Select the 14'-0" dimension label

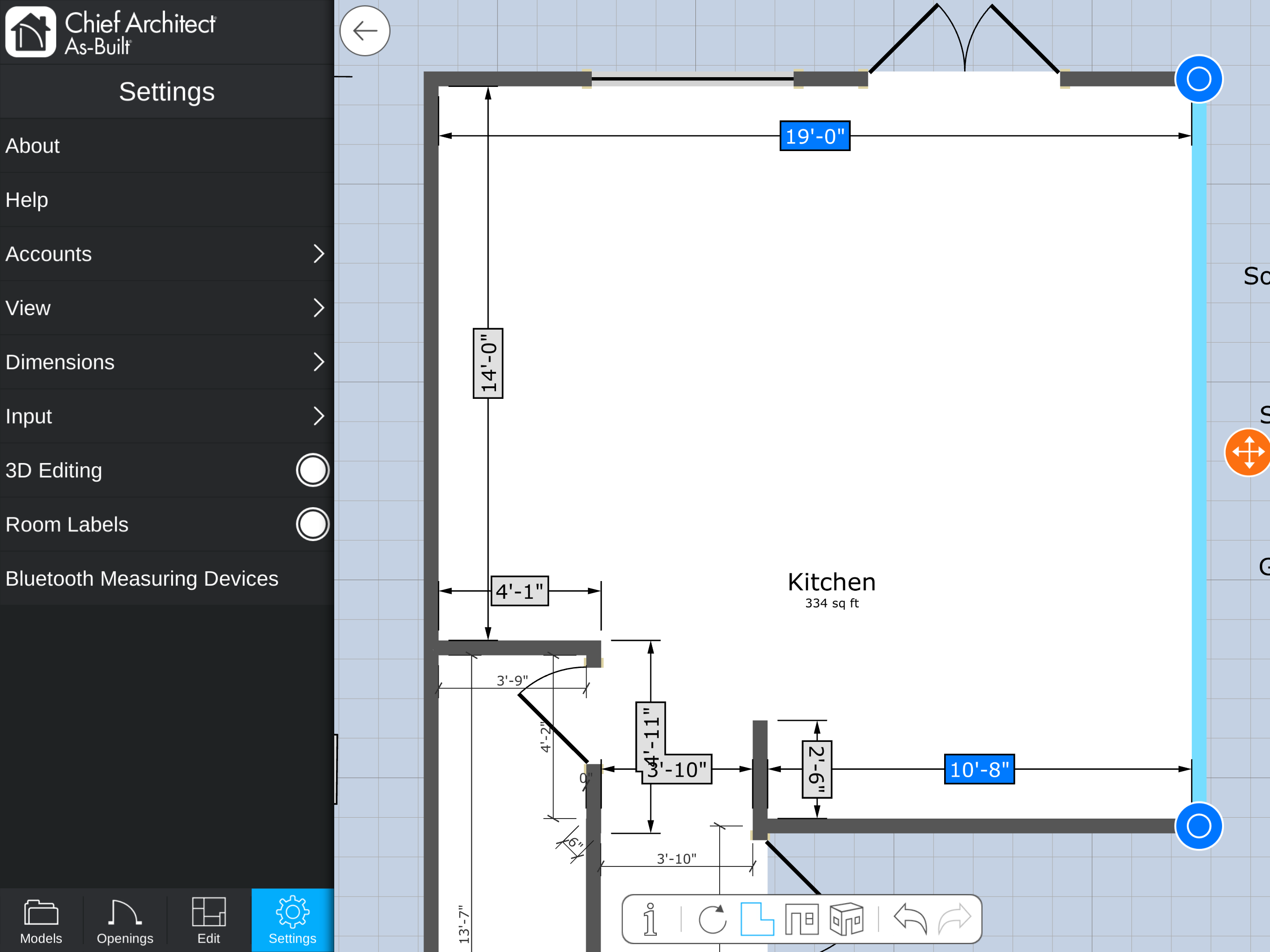(x=488, y=364)
